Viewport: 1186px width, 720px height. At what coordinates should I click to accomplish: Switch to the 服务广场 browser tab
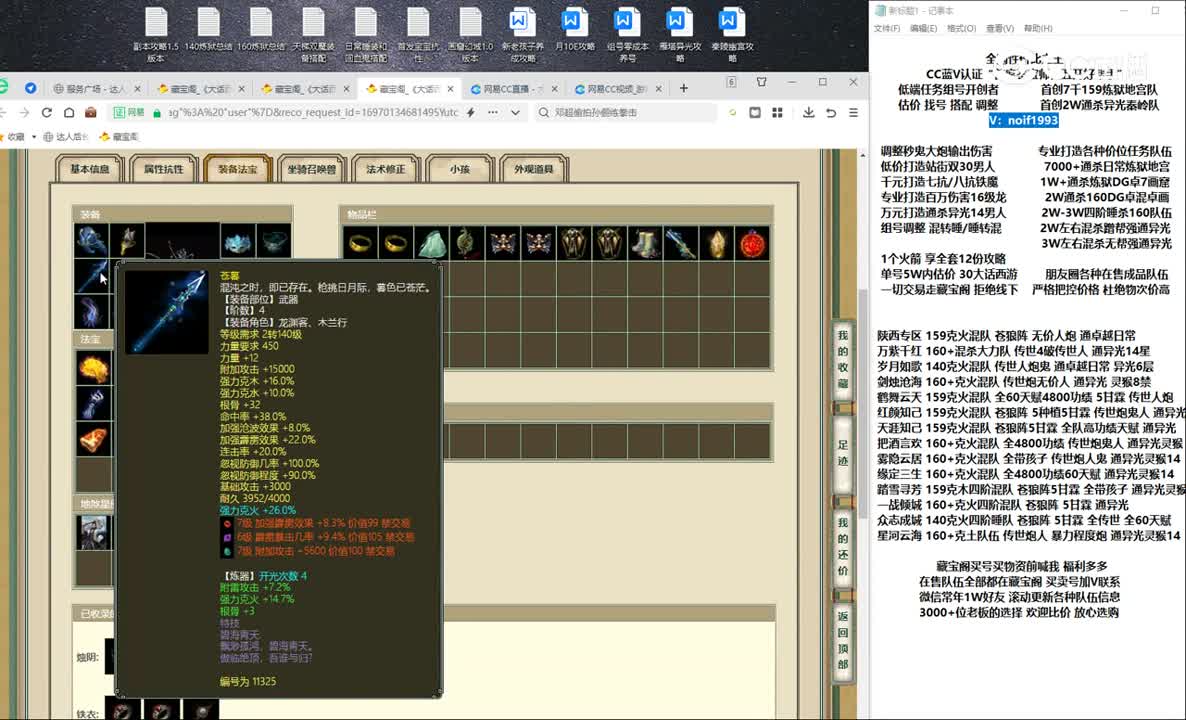[x=96, y=88]
